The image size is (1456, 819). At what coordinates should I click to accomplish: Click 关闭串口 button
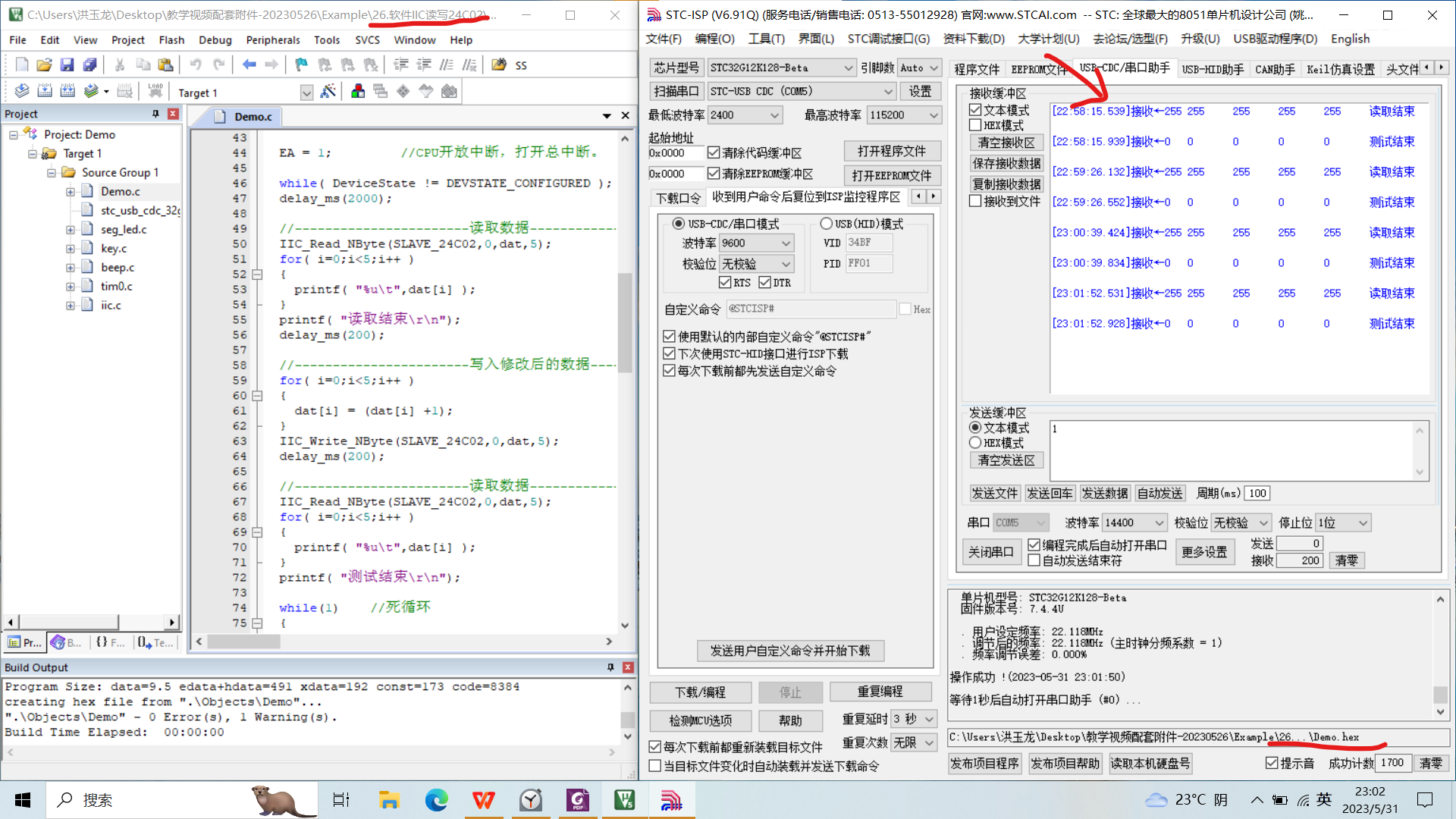pos(990,552)
